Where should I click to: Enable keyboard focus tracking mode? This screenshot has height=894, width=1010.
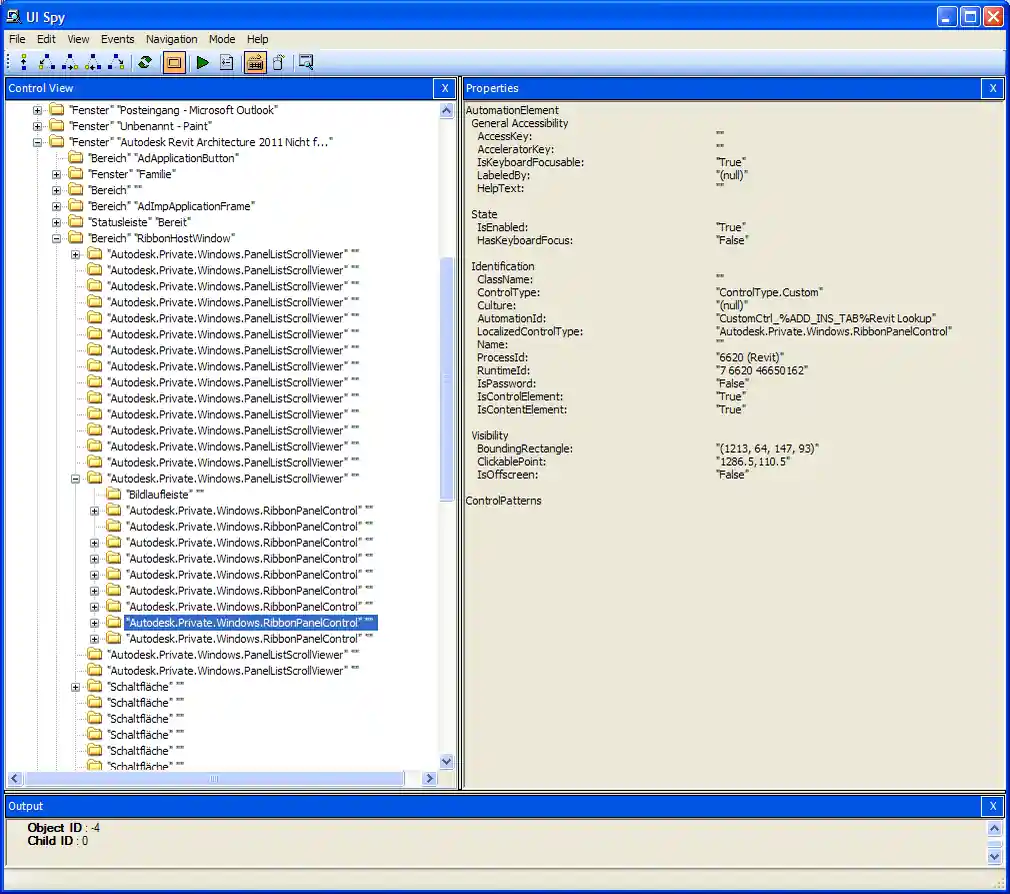255,62
